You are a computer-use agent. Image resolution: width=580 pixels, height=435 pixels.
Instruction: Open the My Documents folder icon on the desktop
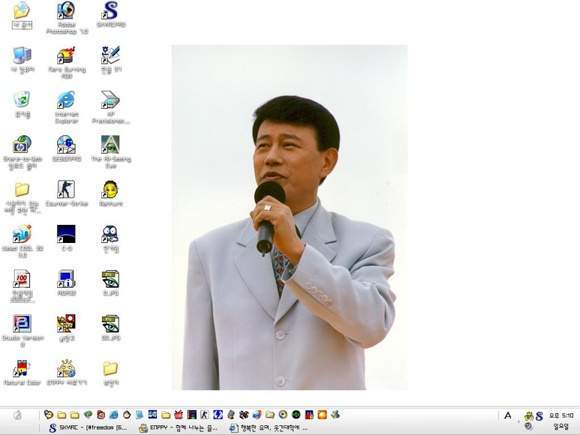(x=22, y=10)
